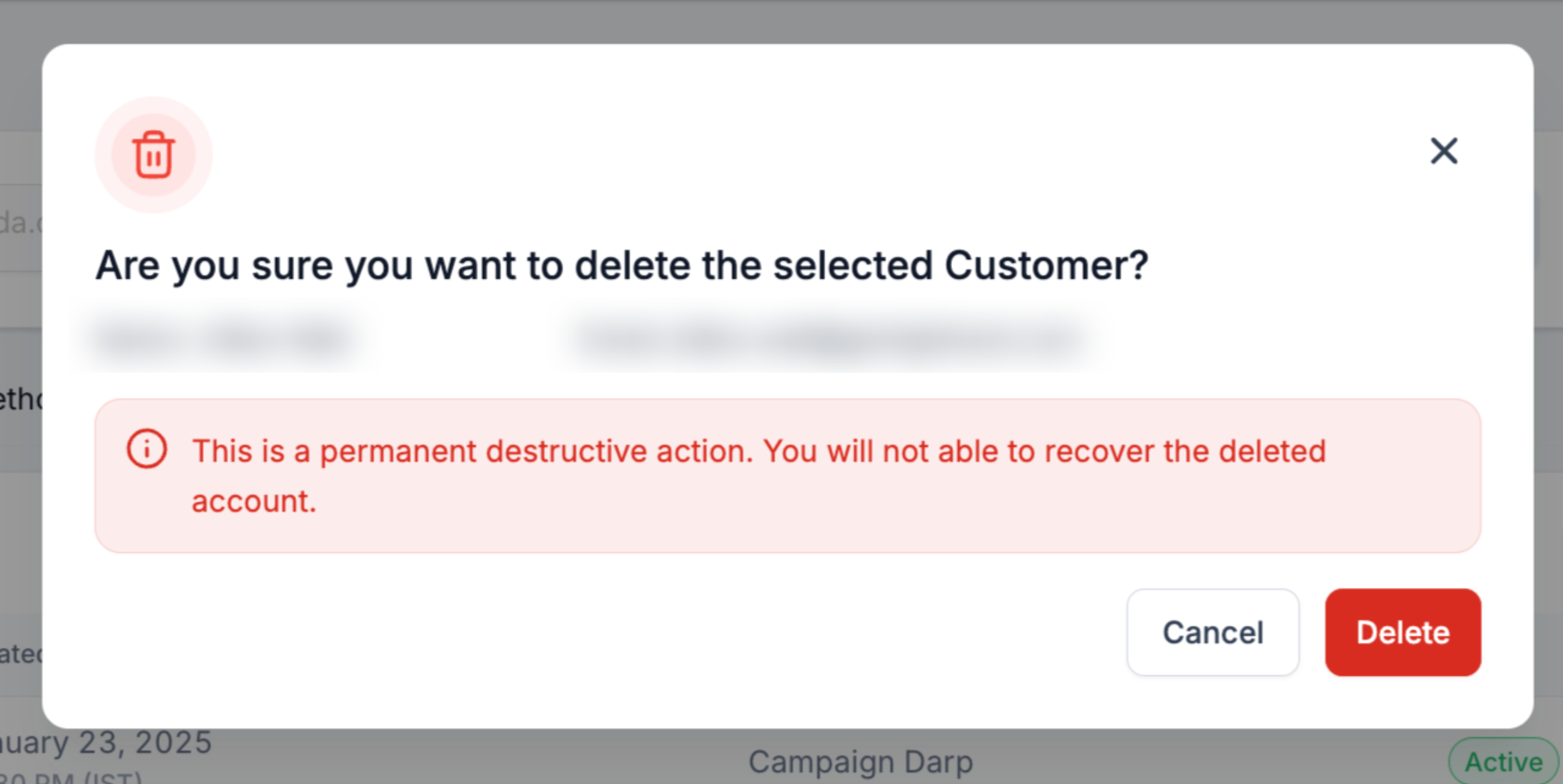Click the cut-off 'etho' label at left edge

click(20, 400)
